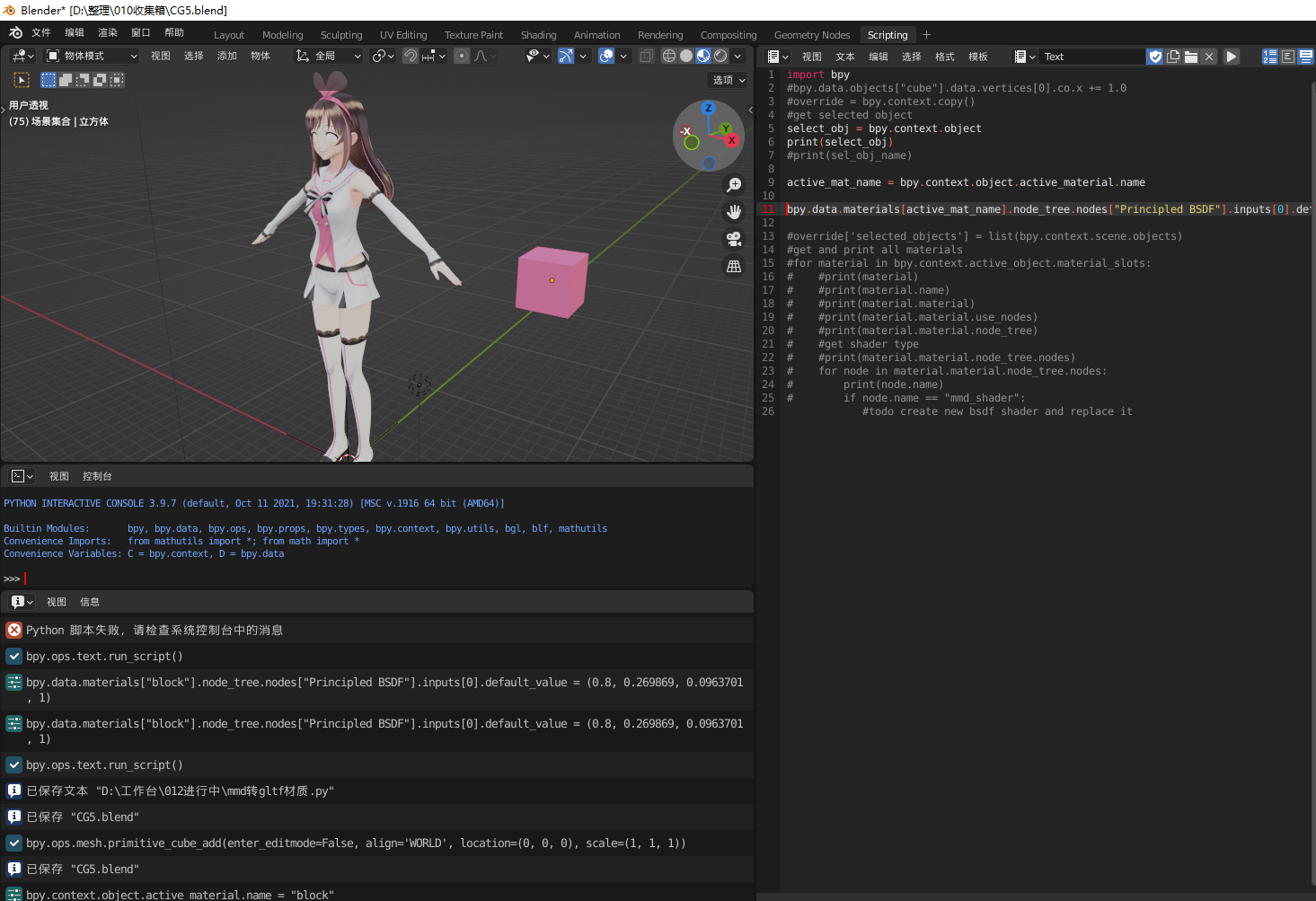The width and height of the screenshot is (1316, 901).
Task: Open the 物体模式 mode dropdown
Action: point(92,56)
